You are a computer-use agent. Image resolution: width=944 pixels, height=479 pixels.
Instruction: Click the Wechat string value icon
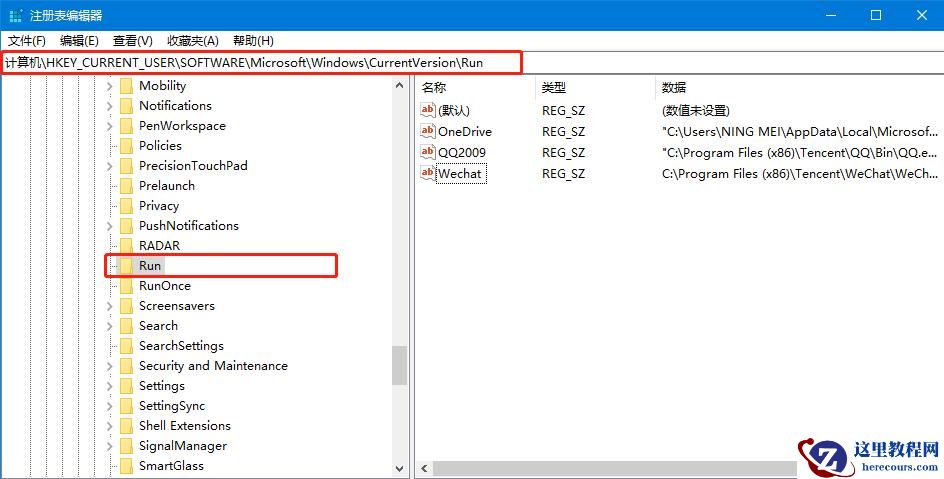tap(427, 173)
